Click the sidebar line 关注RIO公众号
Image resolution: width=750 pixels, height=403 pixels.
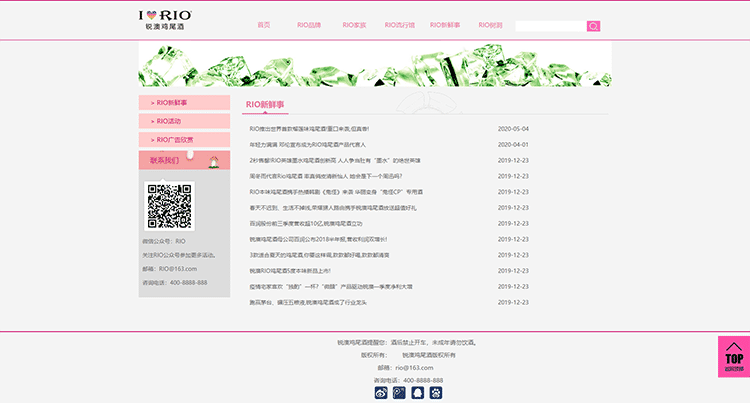[178, 255]
